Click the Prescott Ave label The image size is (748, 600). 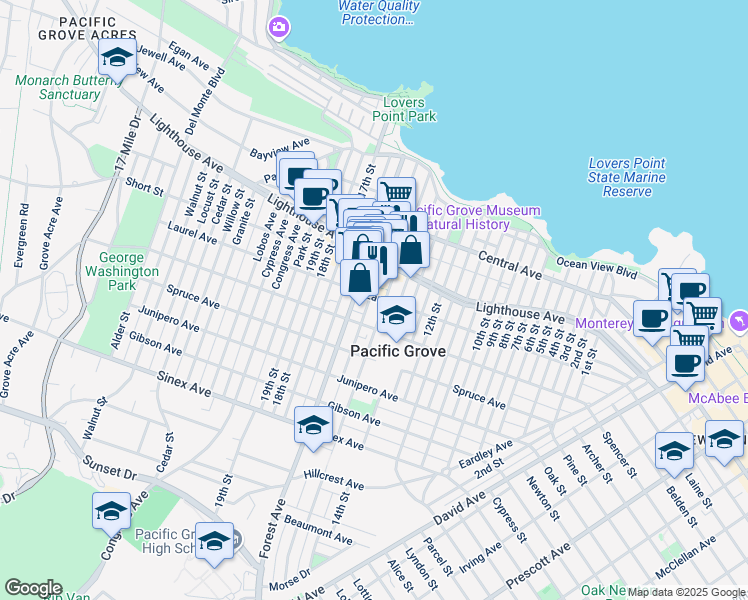pyautogui.click(x=538, y=566)
